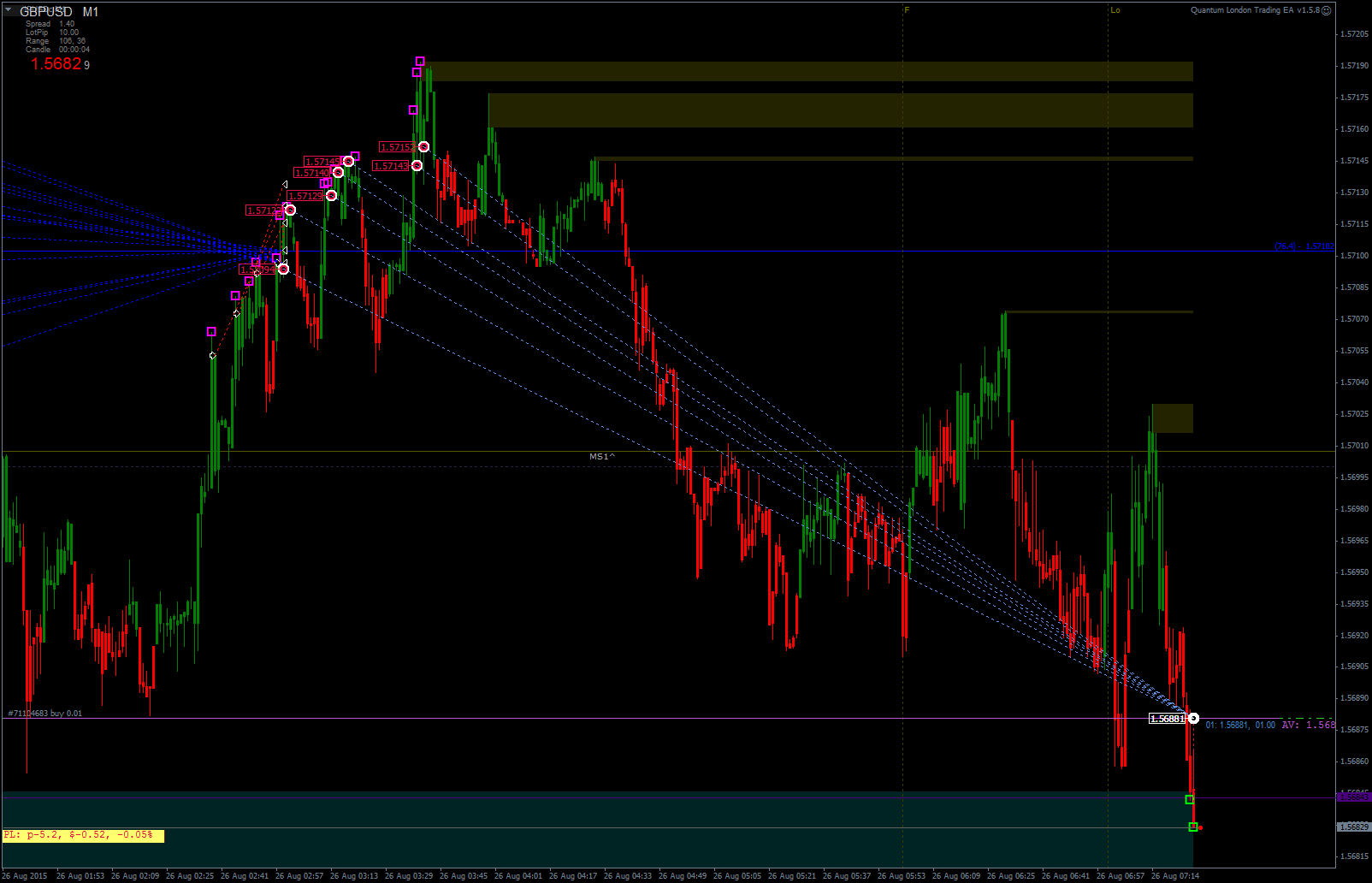Viewport: 1372px width, 883px height.
Task: Click the 26 Aug 03:29 time axis label
Action: click(409, 876)
